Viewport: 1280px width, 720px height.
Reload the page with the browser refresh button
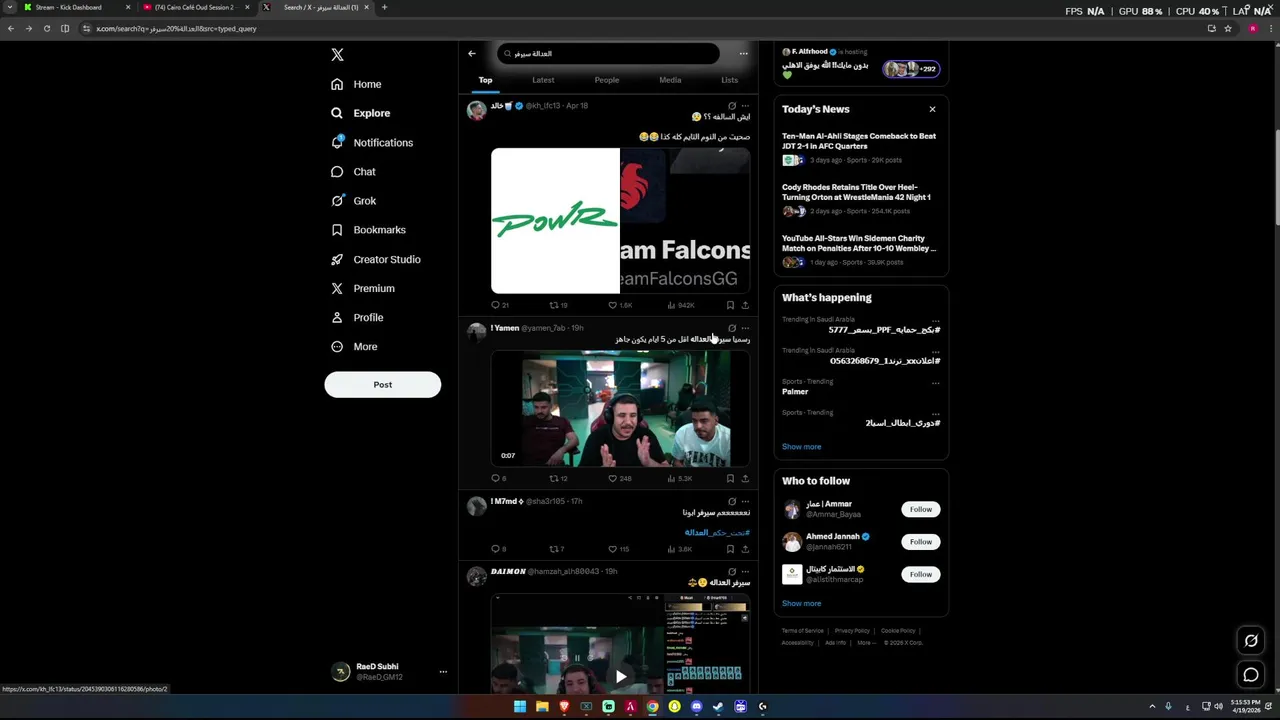point(46,29)
